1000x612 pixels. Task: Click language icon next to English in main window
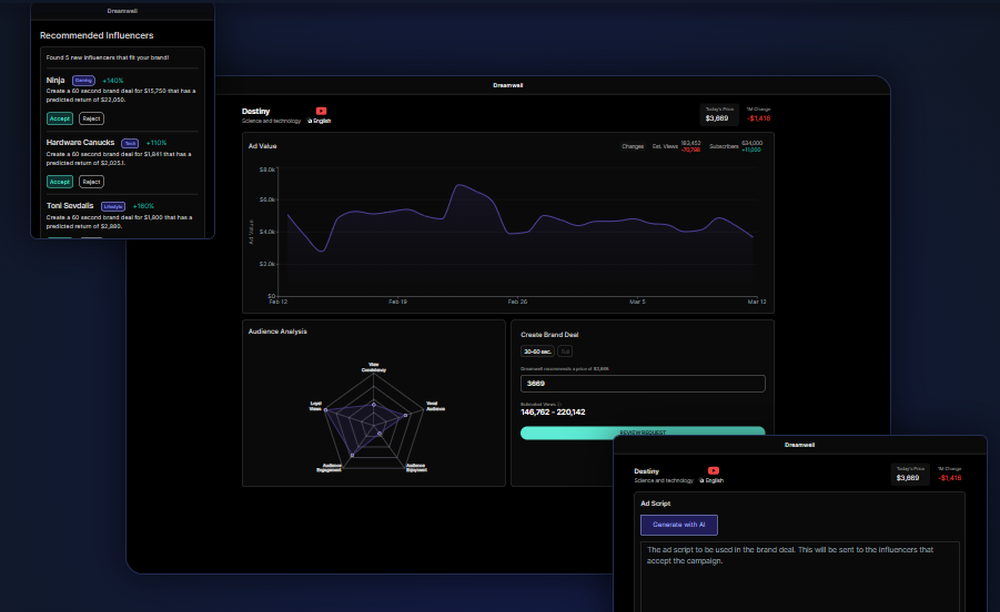click(x=310, y=121)
